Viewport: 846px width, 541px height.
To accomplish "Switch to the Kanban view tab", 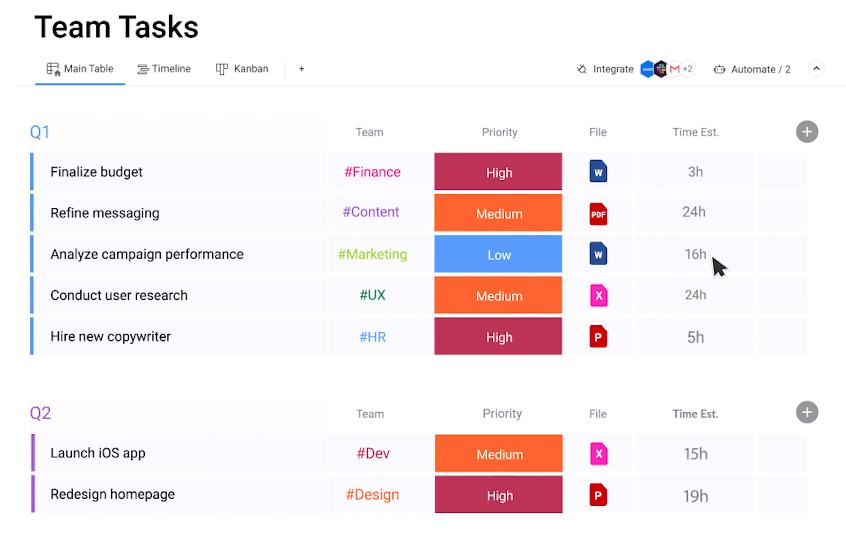I will 242,69.
